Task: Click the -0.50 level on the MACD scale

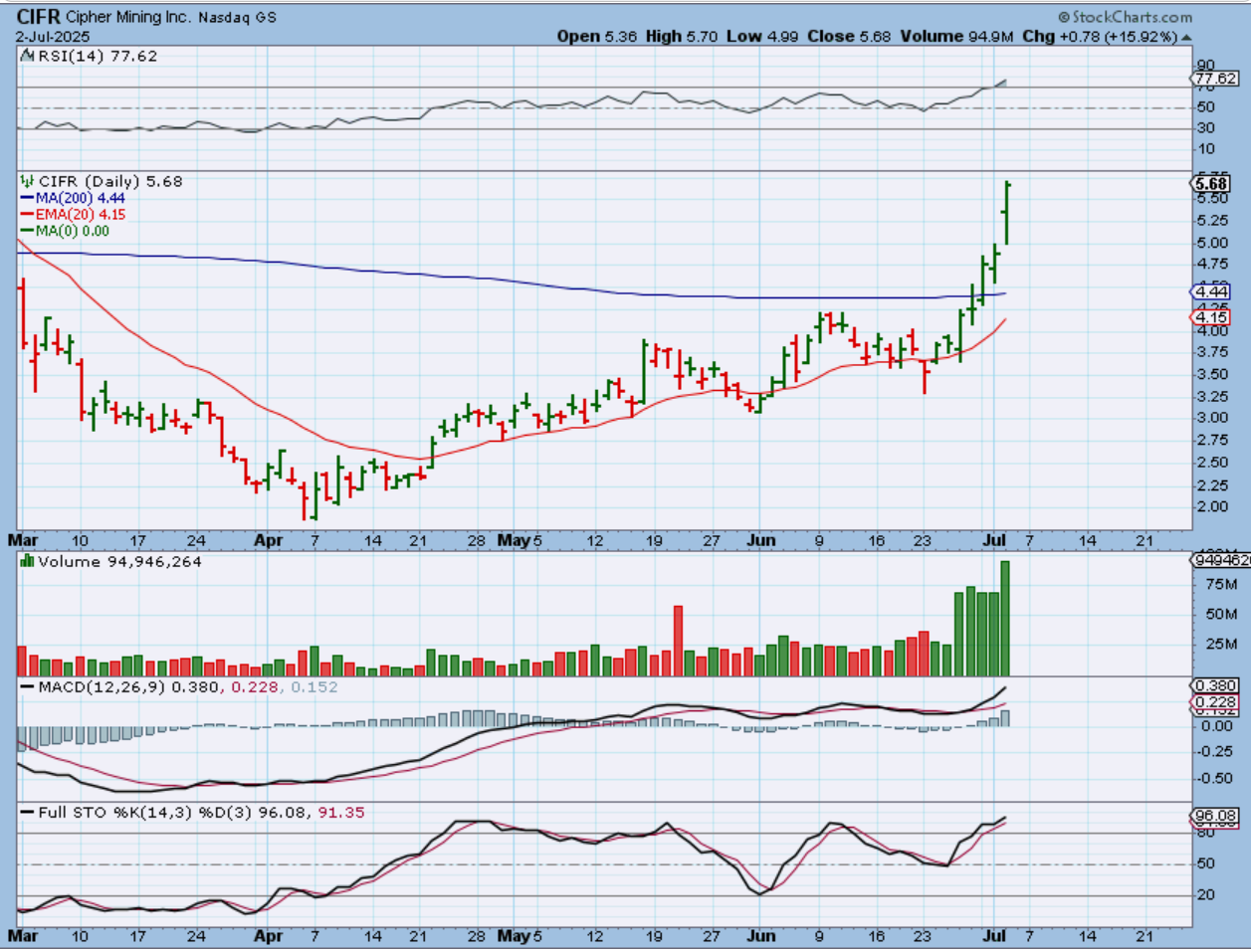Action: (x=1212, y=779)
